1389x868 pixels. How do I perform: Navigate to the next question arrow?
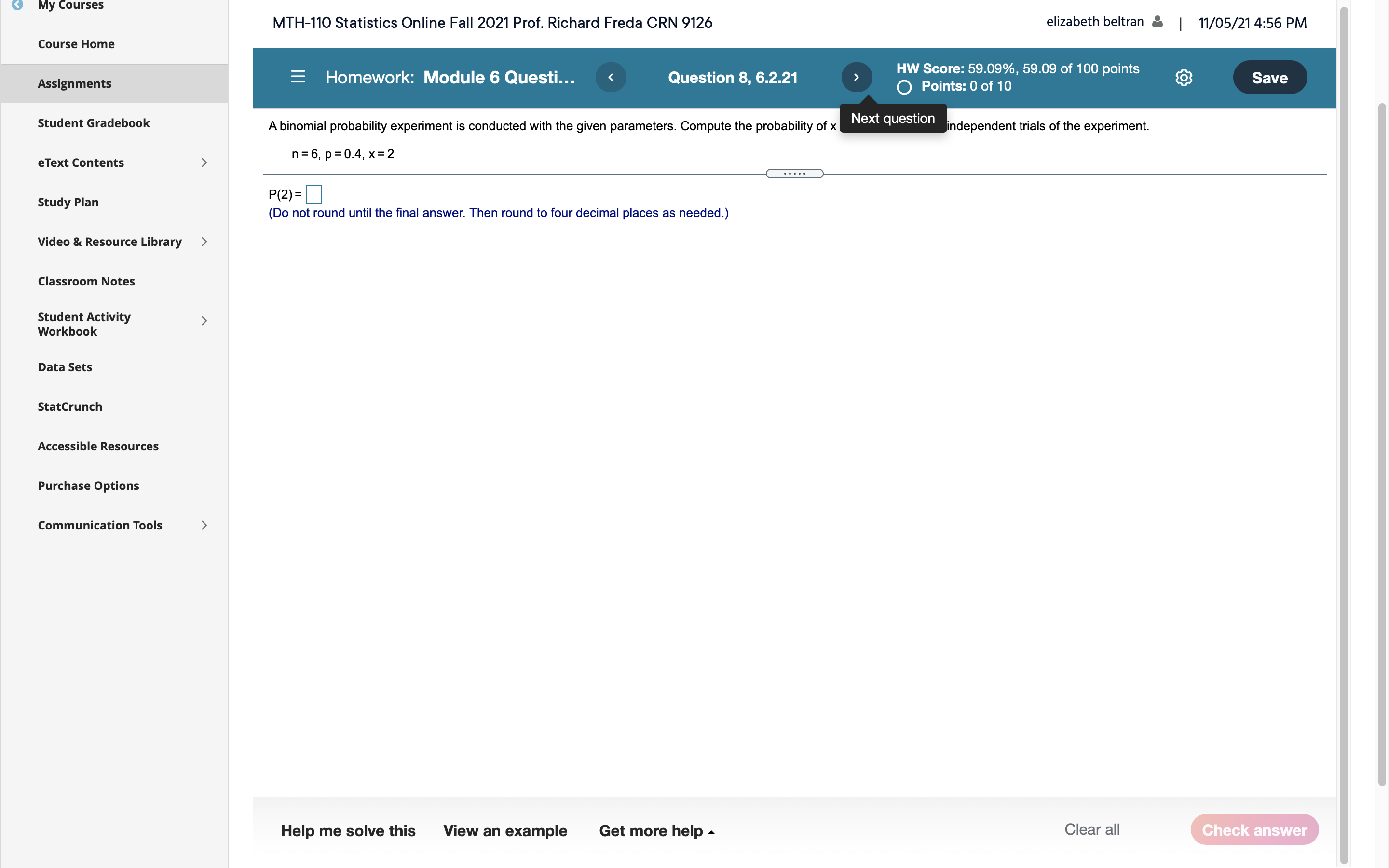pyautogui.click(x=856, y=77)
